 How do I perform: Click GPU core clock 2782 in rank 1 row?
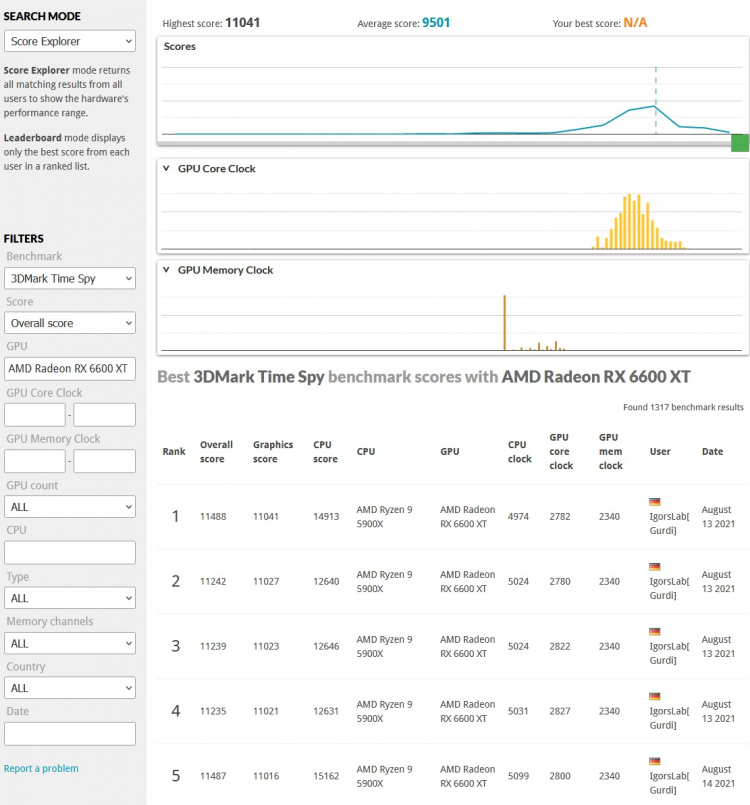pos(560,516)
